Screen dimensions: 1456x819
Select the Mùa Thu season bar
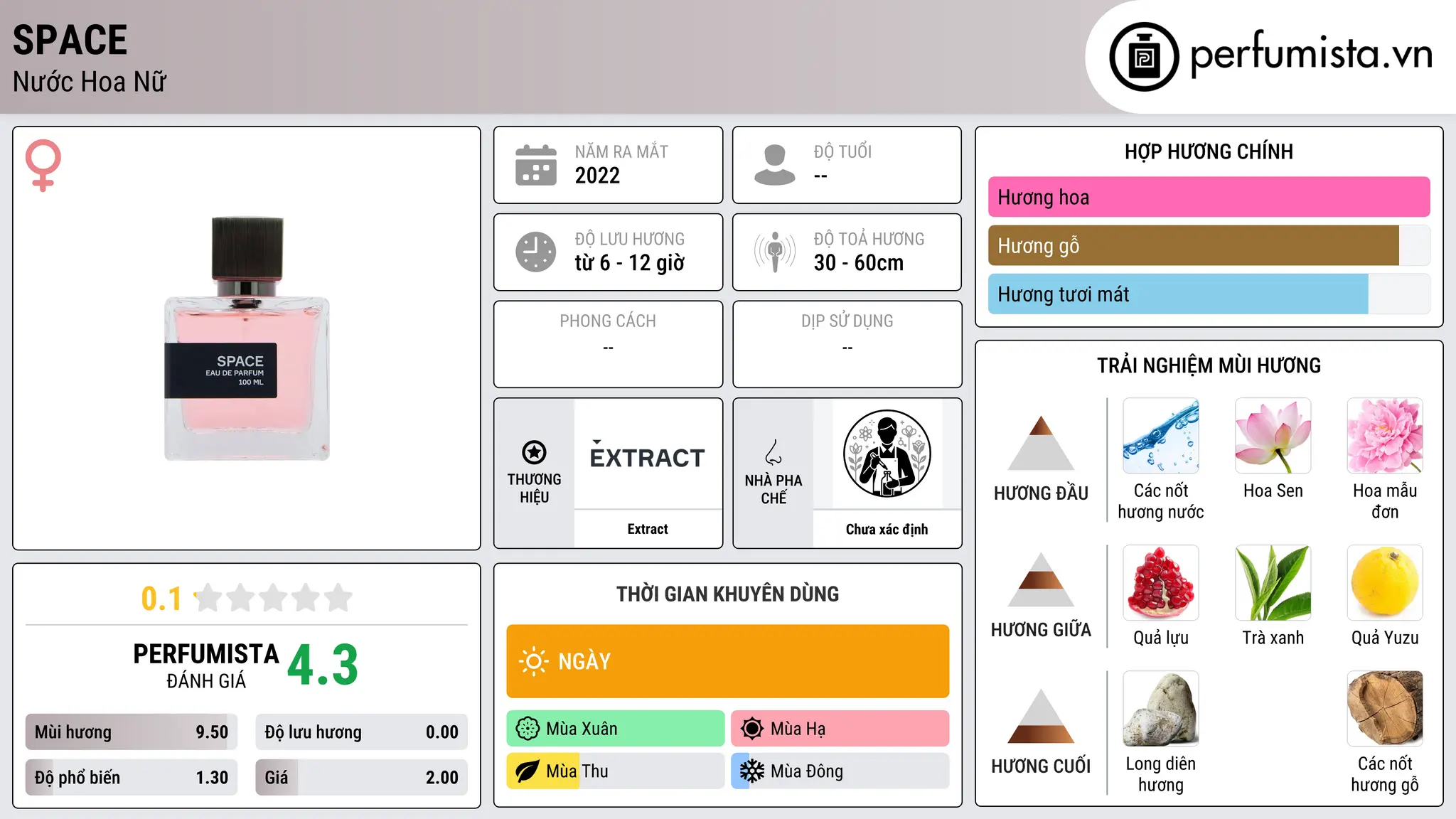click(x=616, y=771)
